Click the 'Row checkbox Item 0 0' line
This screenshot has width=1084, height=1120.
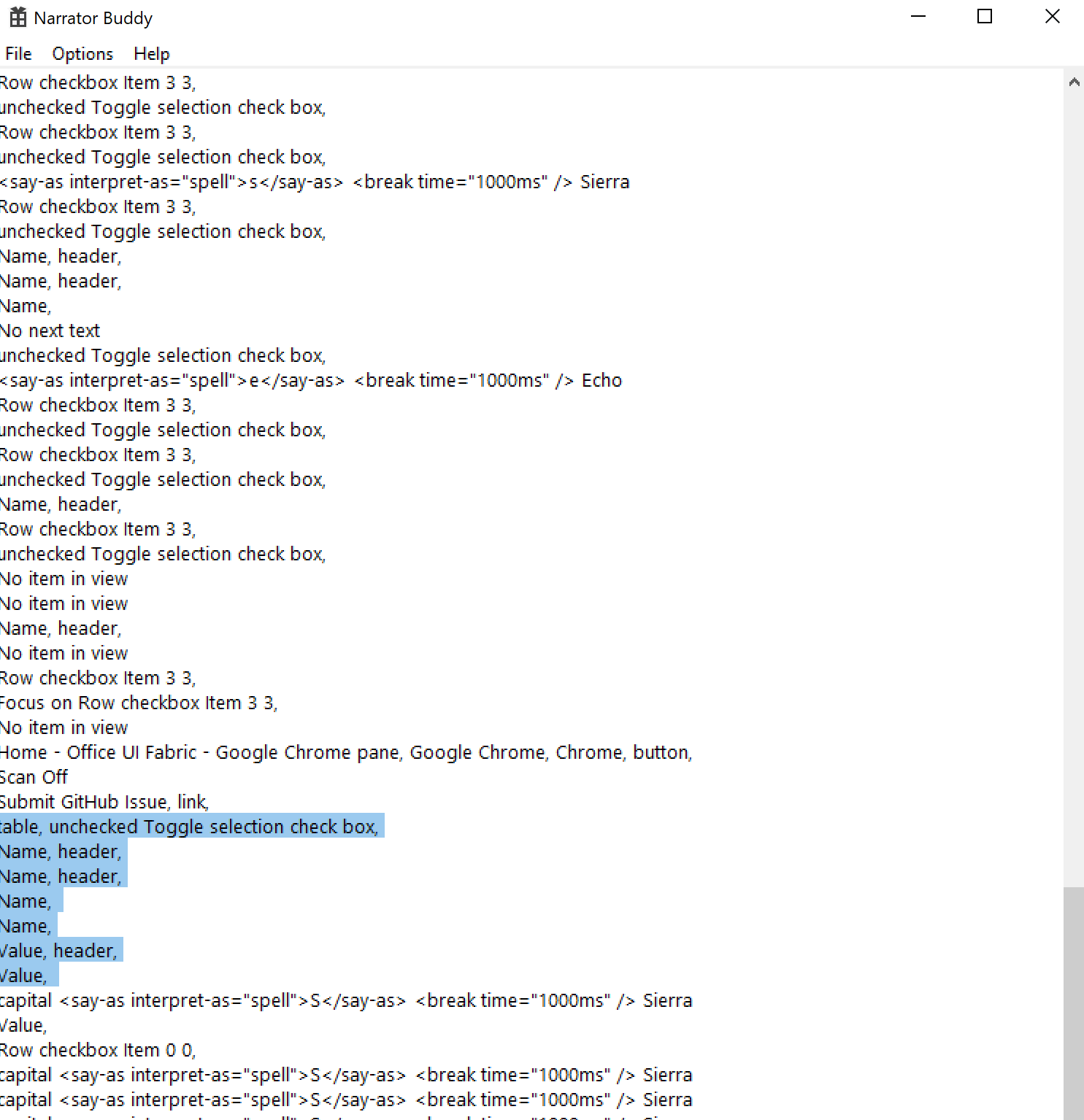pyautogui.click(x=97, y=1049)
